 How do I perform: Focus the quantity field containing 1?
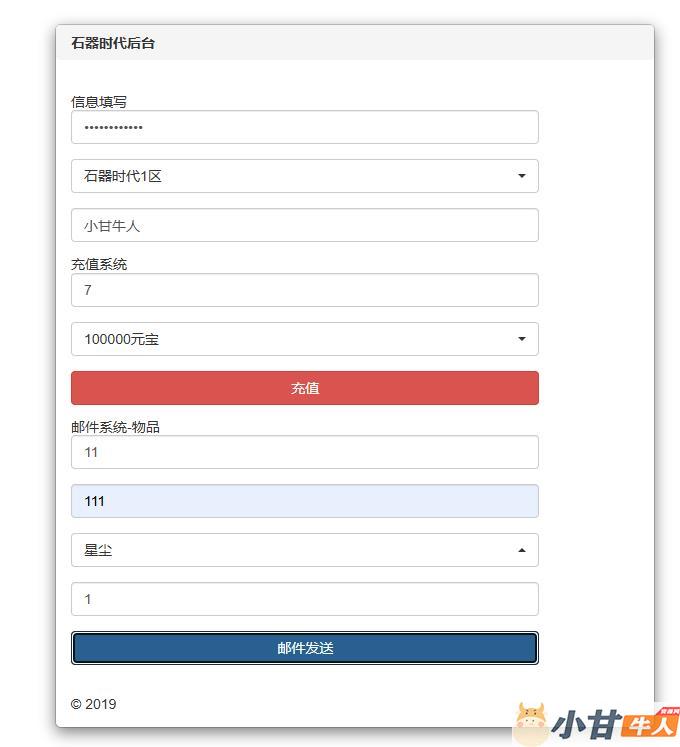click(x=304, y=599)
